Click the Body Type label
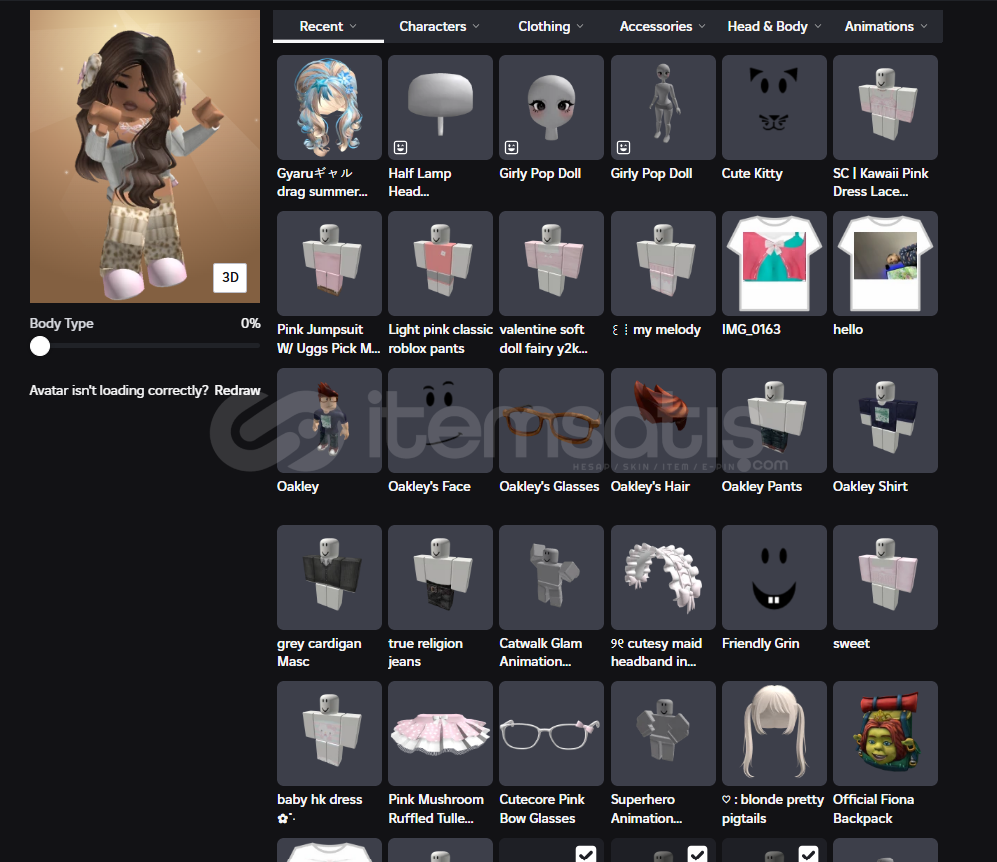 (x=62, y=323)
